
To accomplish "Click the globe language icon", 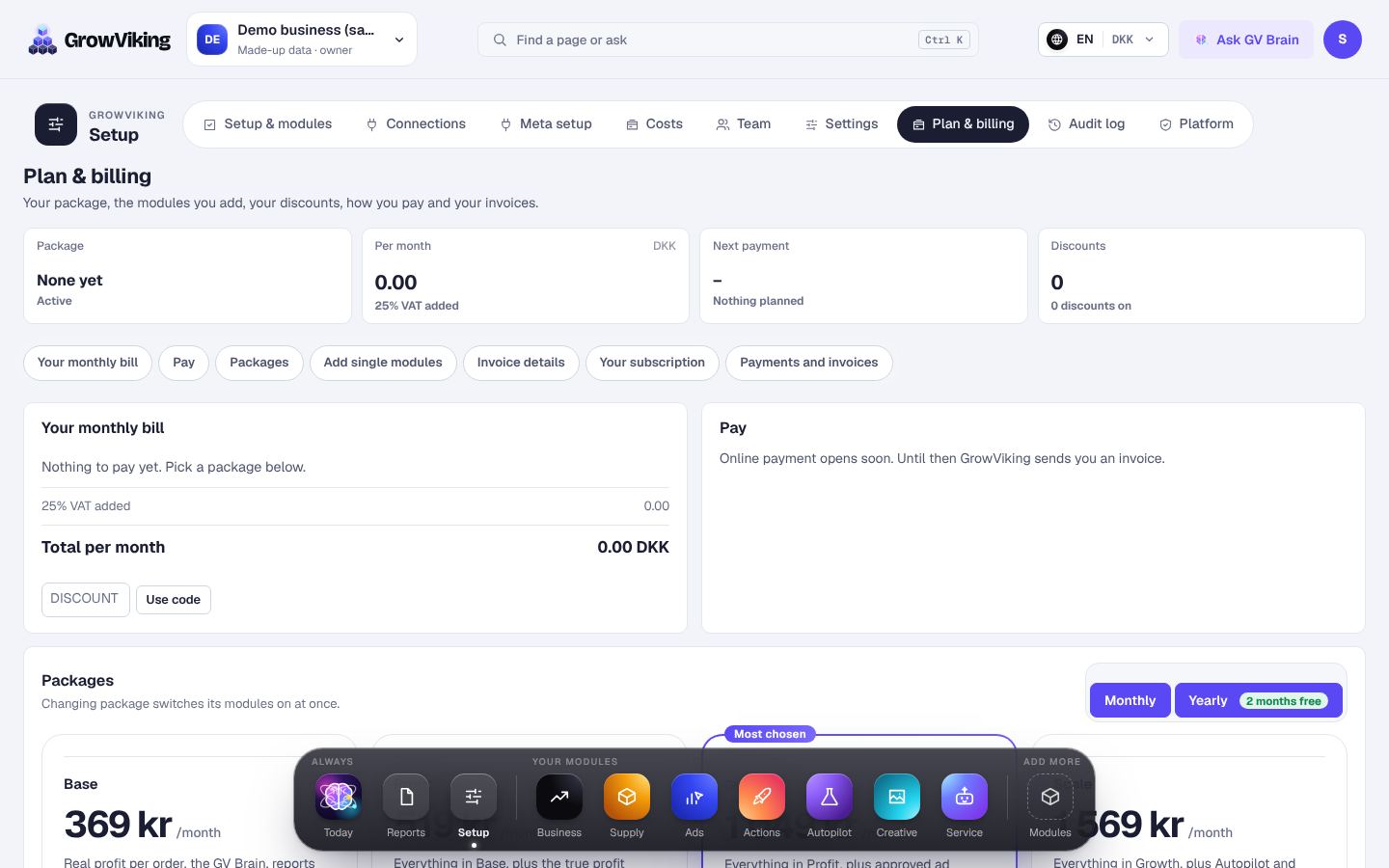I will pos(1057,40).
